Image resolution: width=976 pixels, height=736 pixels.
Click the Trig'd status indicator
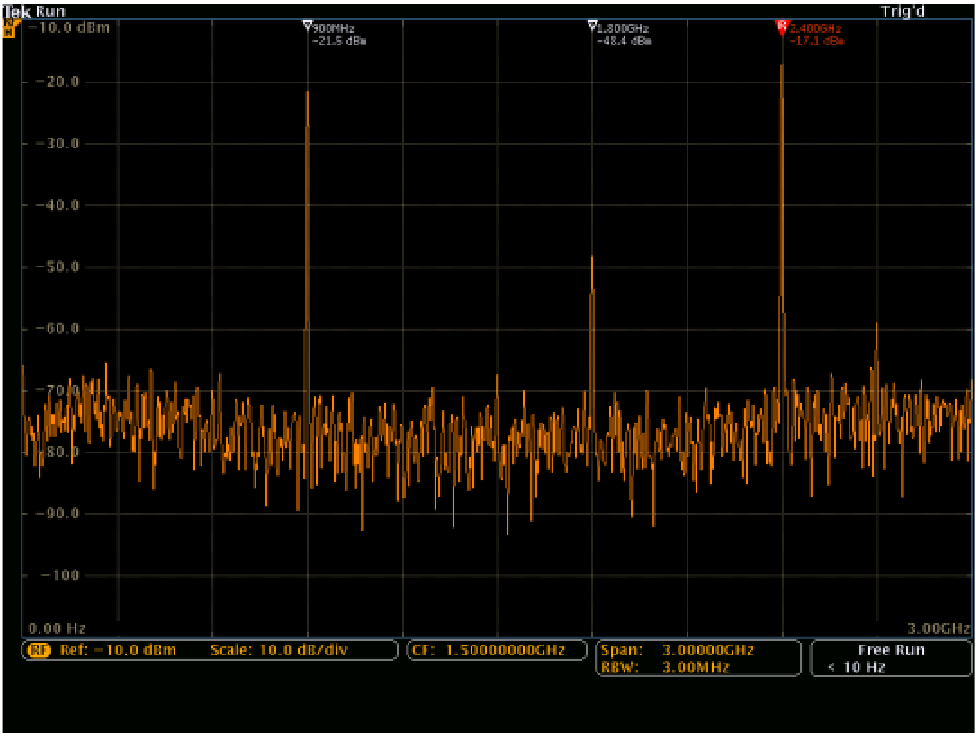[x=902, y=11]
